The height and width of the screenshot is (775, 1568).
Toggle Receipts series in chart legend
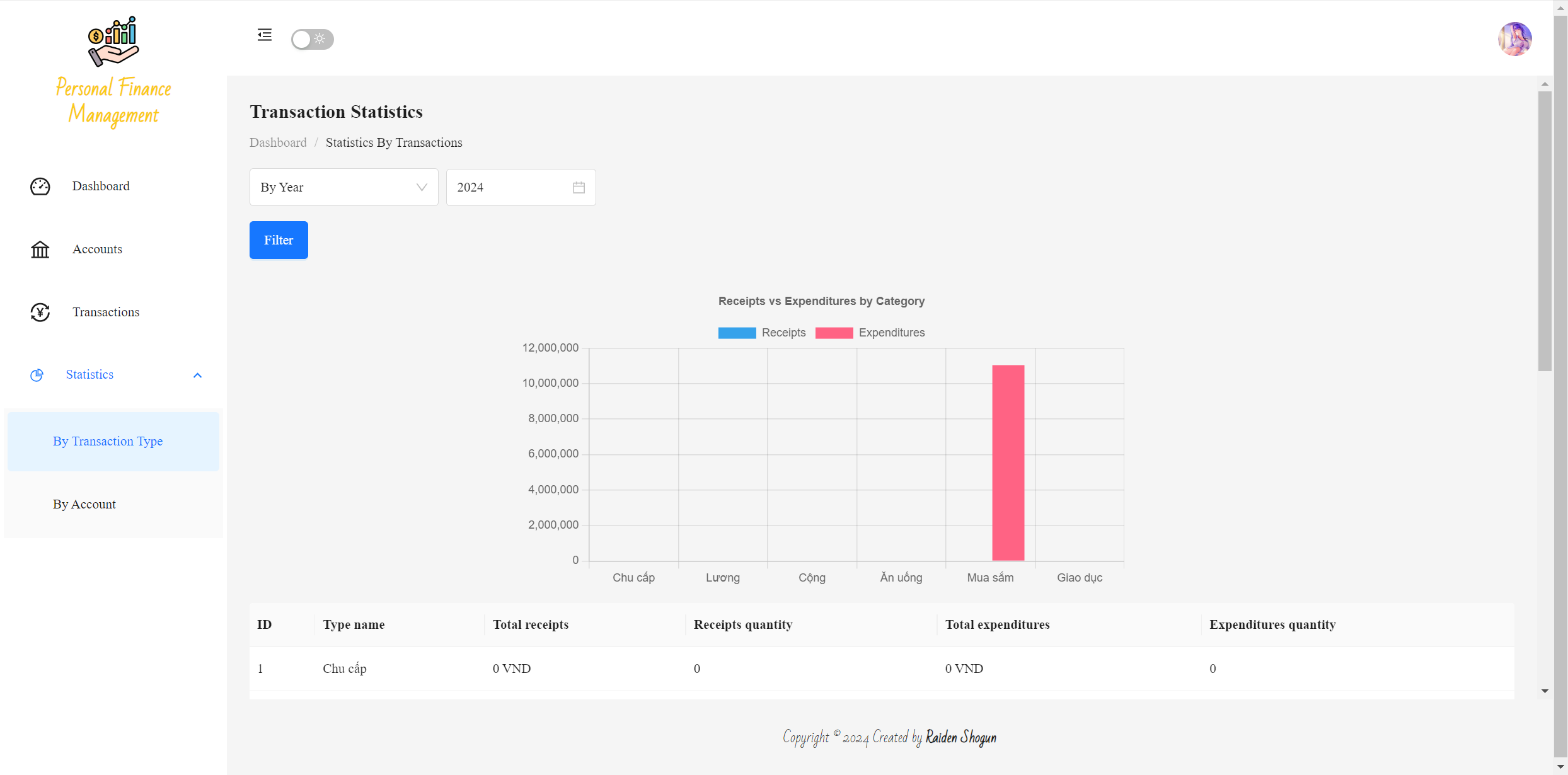pyautogui.click(x=762, y=333)
